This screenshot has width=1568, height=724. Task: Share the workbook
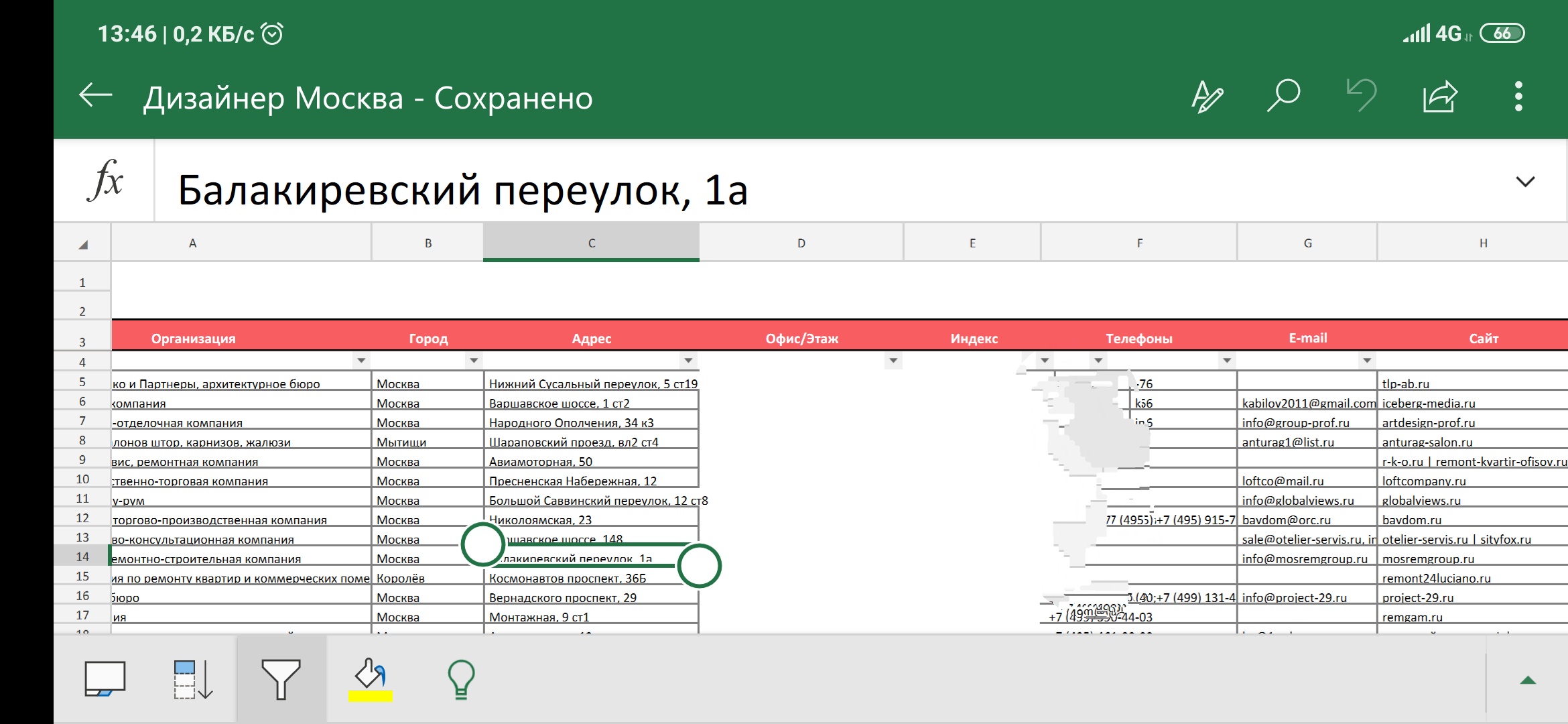(1440, 96)
